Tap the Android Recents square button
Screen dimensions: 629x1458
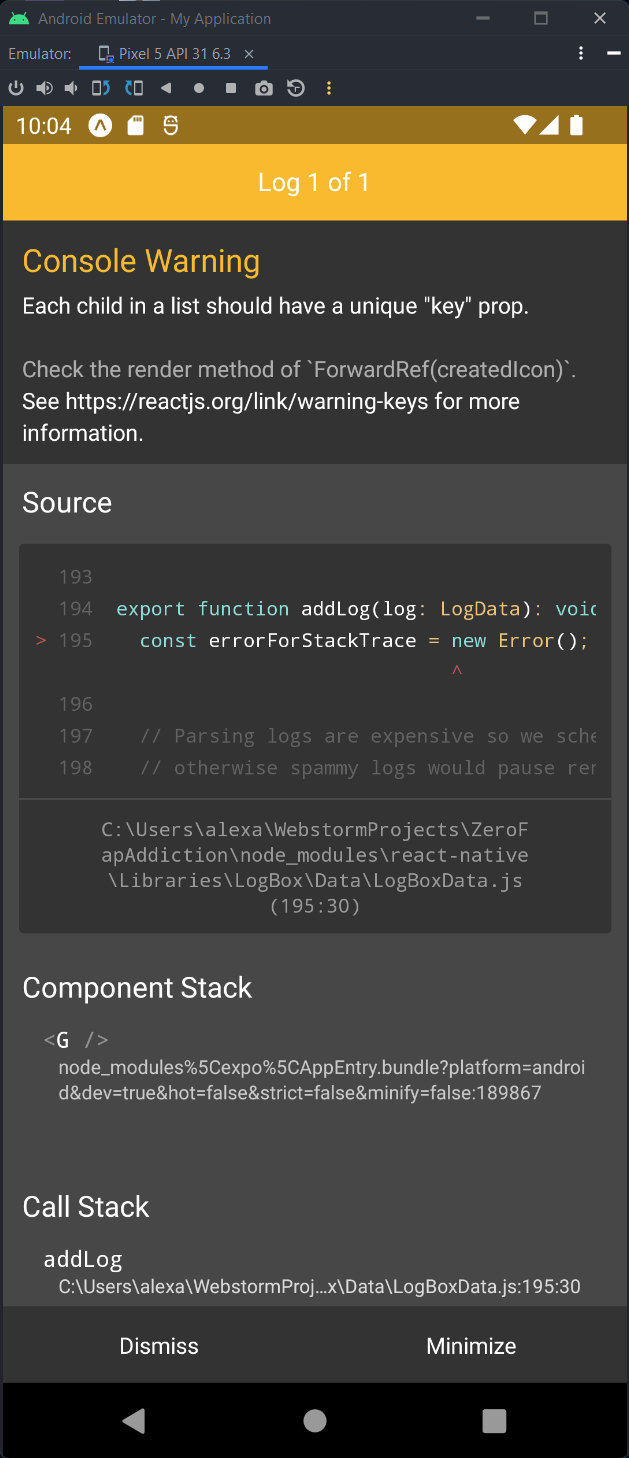pos(494,1420)
